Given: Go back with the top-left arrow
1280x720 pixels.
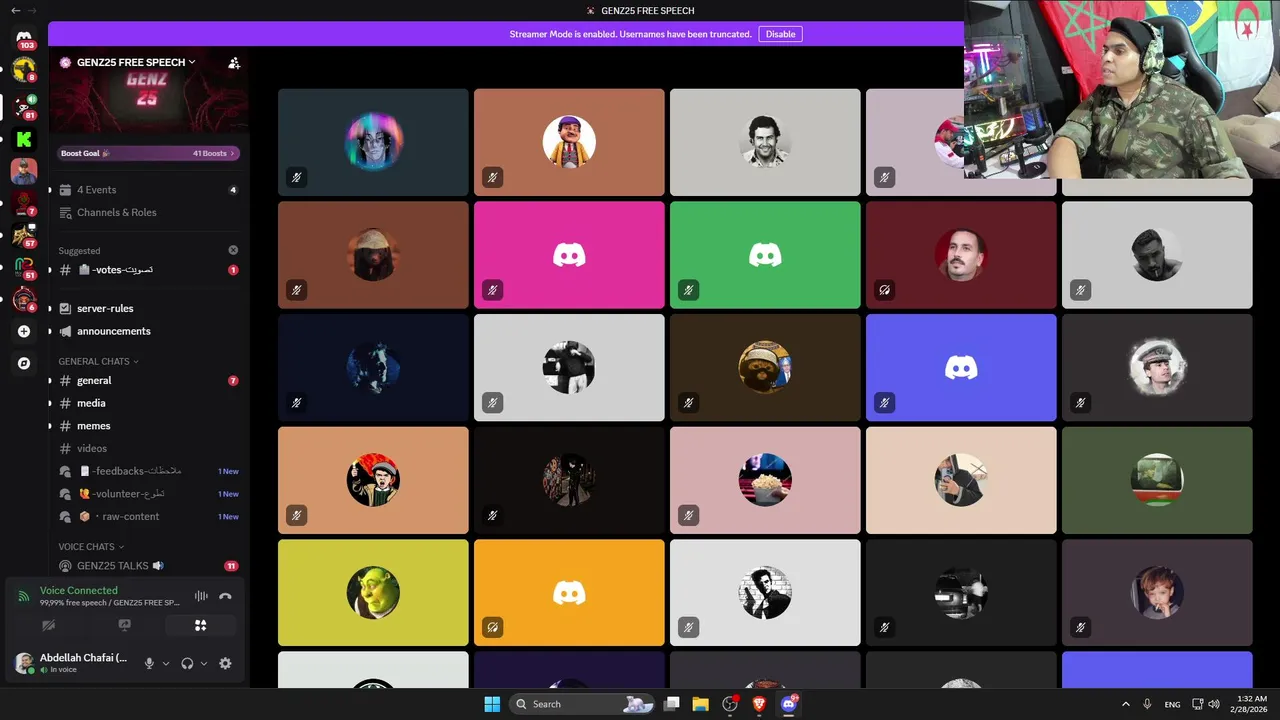Looking at the screenshot, I should 15,10.
